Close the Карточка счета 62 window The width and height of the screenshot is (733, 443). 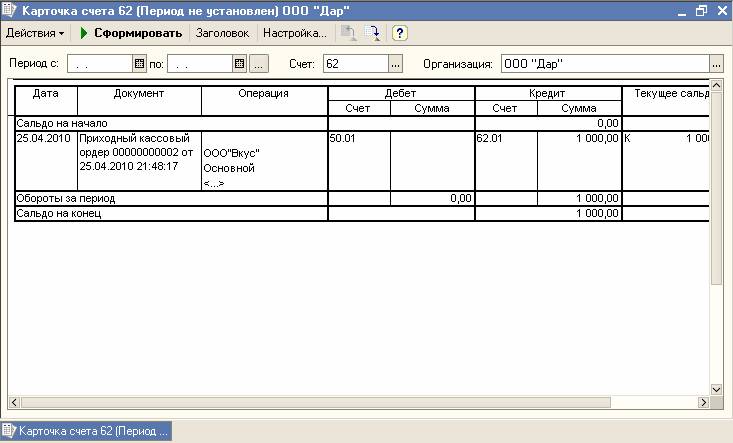pos(722,11)
